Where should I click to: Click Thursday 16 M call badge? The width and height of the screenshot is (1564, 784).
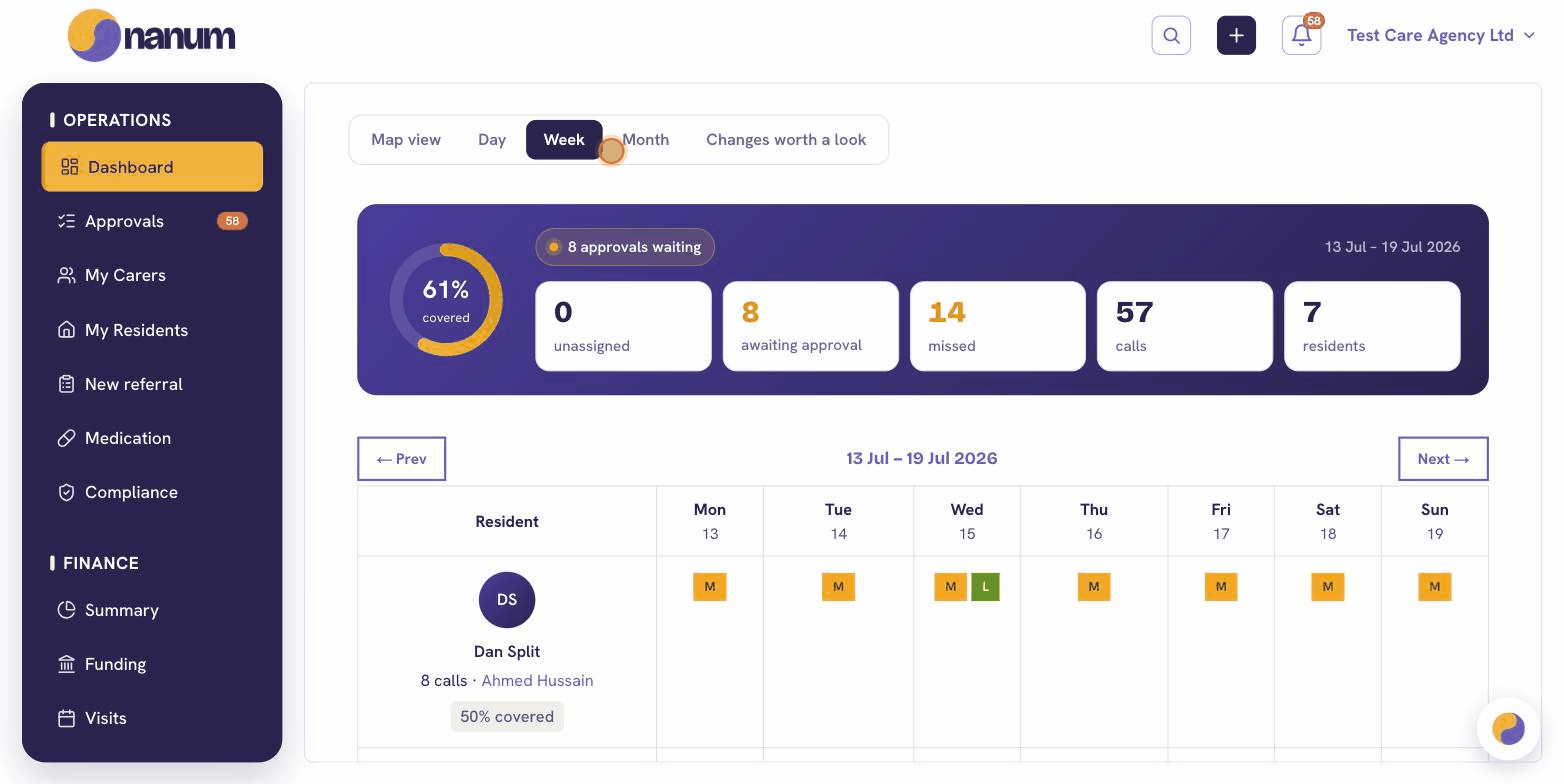pyautogui.click(x=1094, y=586)
